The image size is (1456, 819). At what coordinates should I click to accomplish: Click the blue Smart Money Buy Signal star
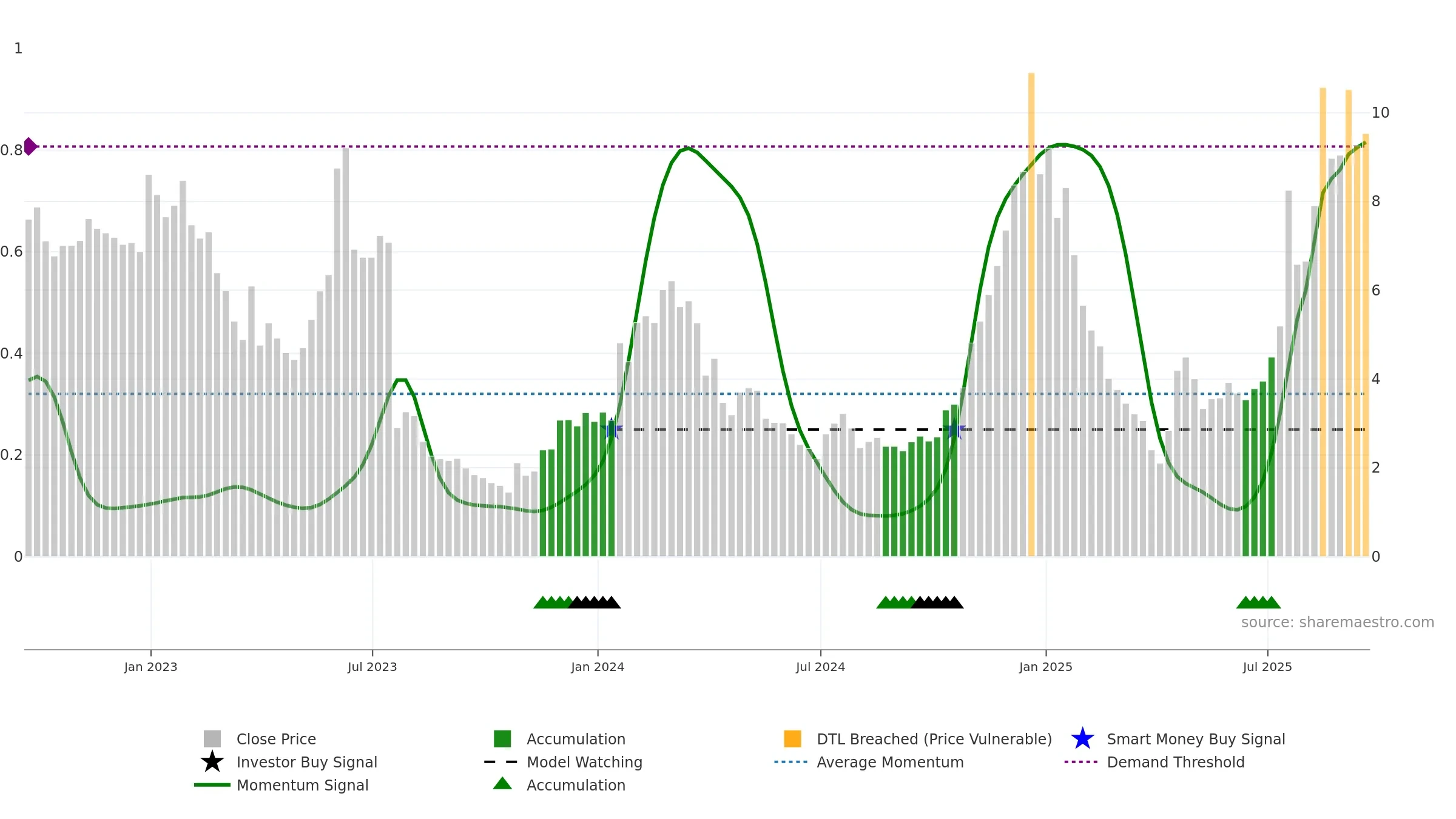pyautogui.click(x=1082, y=738)
